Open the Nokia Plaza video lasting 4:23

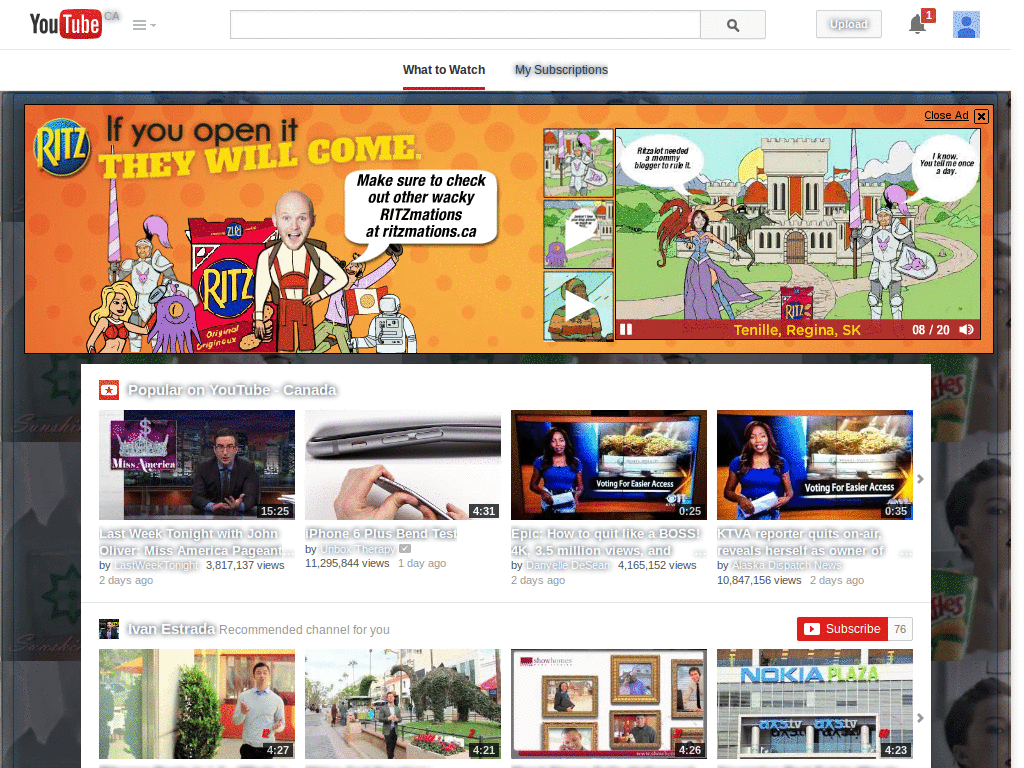click(814, 704)
